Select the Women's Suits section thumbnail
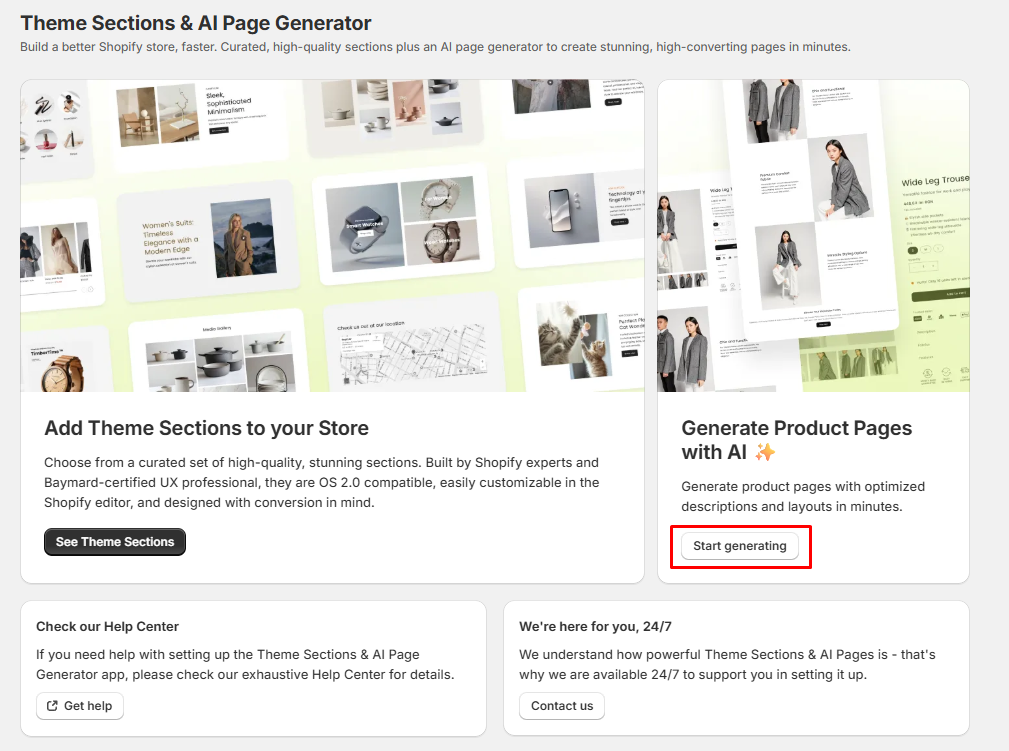Viewport: 1009px width, 751px height. [x=208, y=241]
